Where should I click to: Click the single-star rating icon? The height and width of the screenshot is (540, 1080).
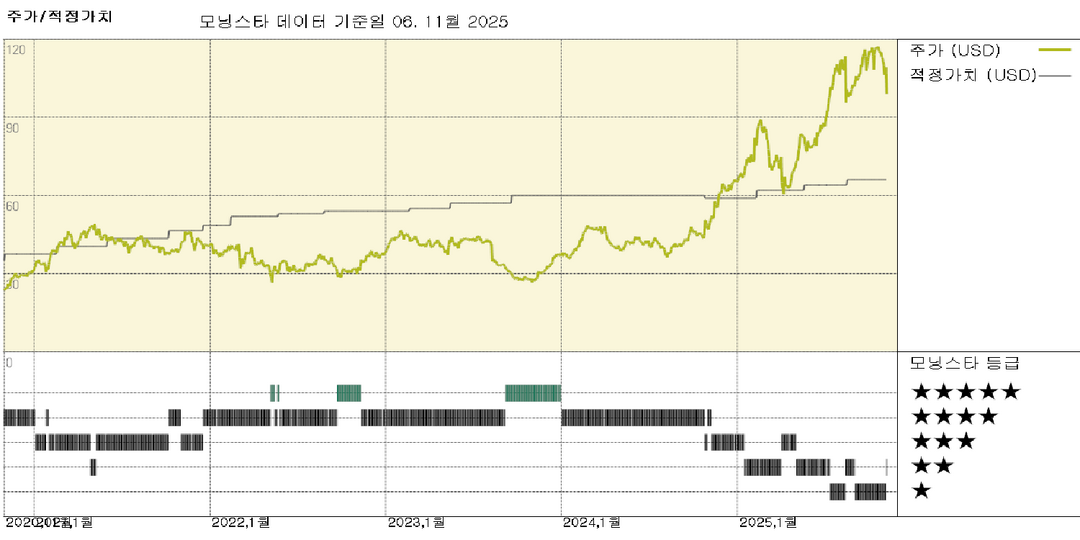coord(921,491)
